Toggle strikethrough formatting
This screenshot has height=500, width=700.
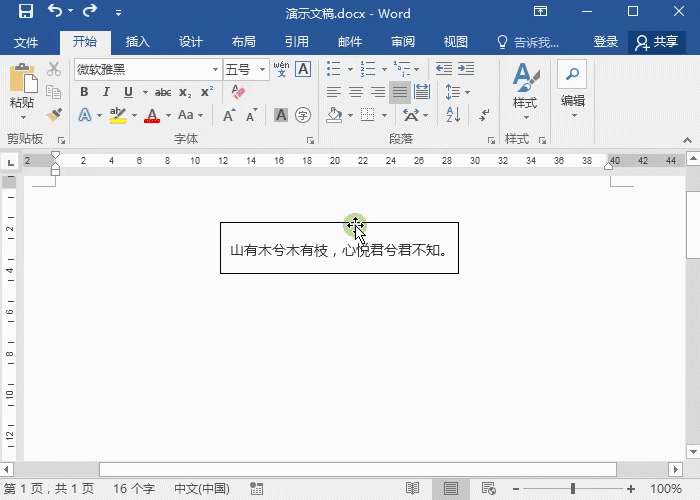[x=163, y=92]
